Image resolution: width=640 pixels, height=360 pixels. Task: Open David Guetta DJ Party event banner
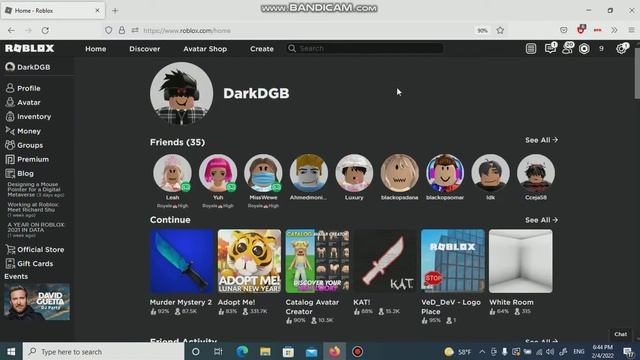[37, 302]
